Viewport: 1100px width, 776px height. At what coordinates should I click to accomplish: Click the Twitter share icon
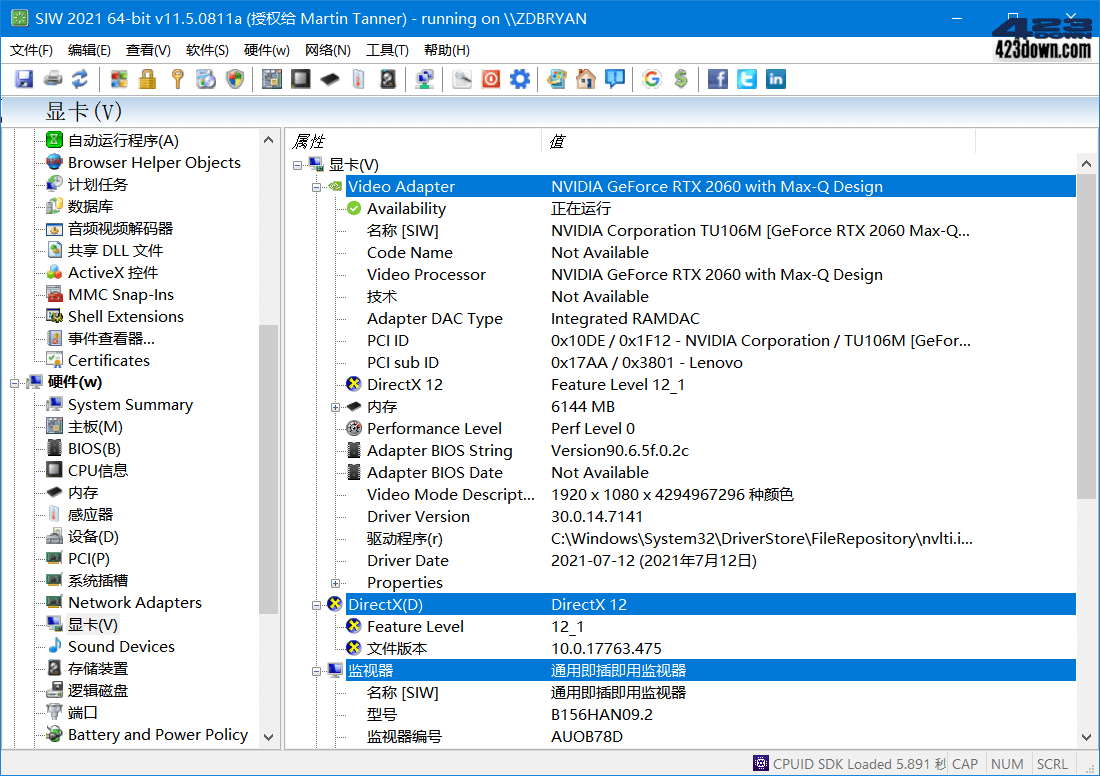click(747, 79)
